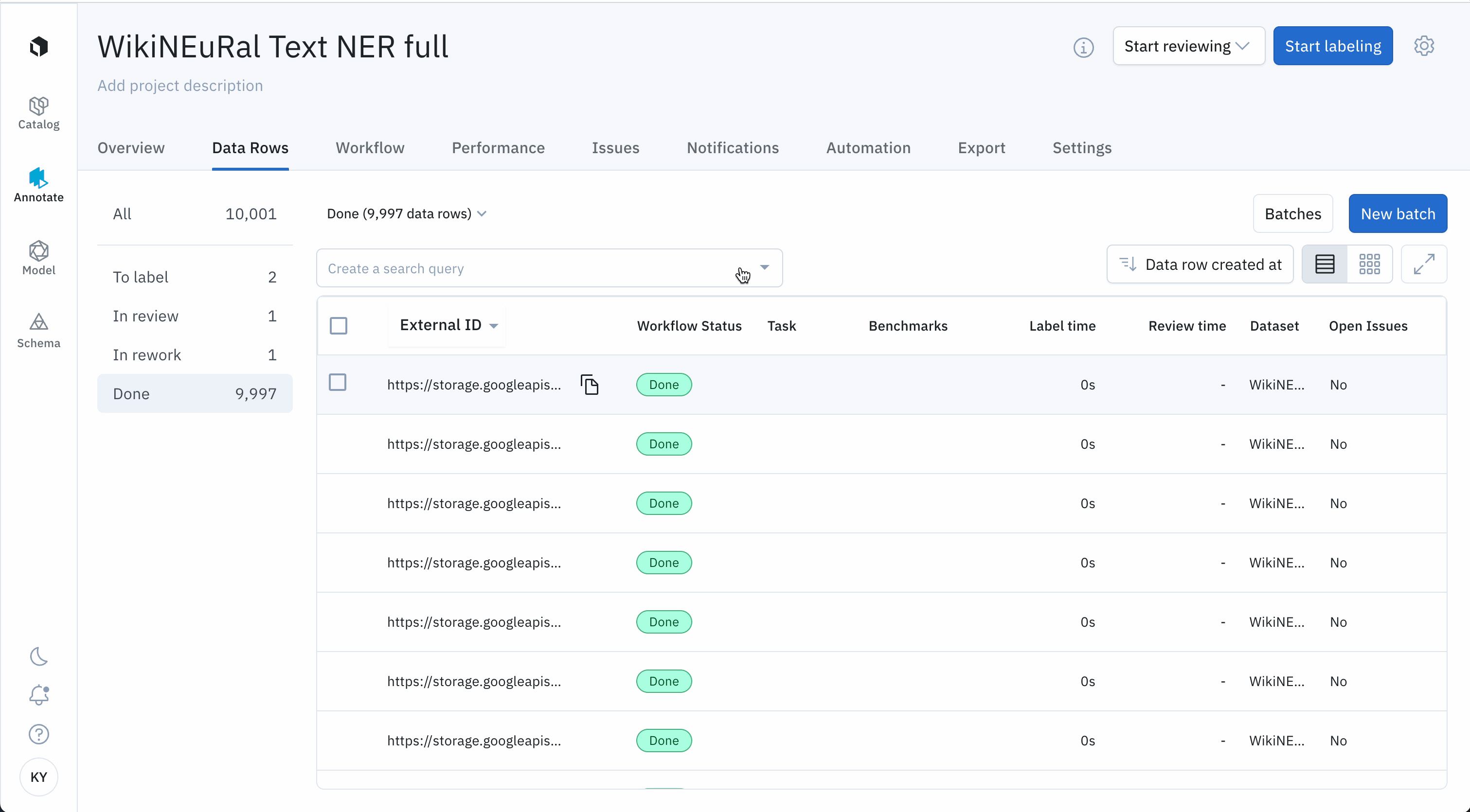Expand the Start reviewing dropdown

(1187, 46)
